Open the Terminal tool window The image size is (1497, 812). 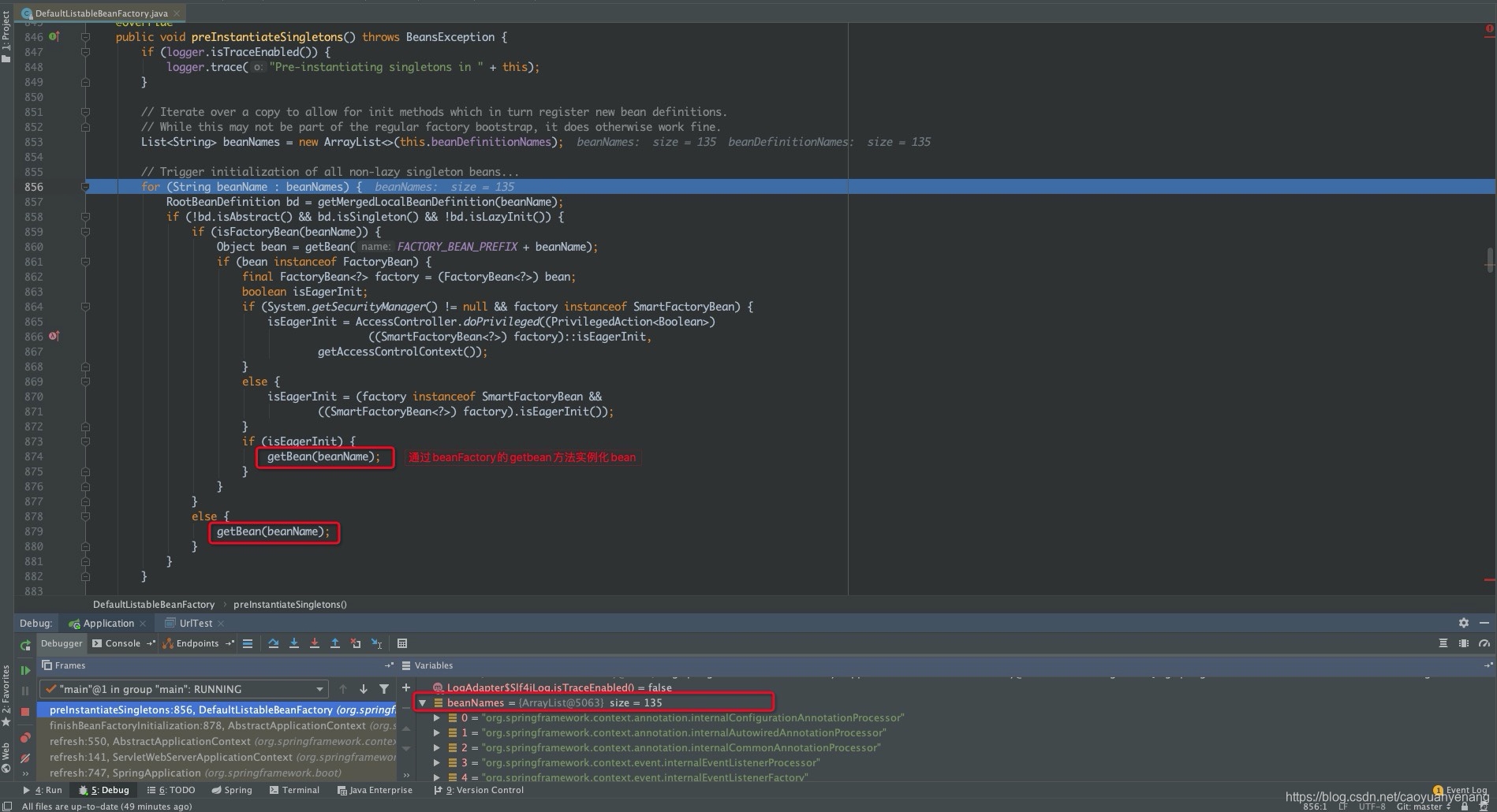point(294,790)
